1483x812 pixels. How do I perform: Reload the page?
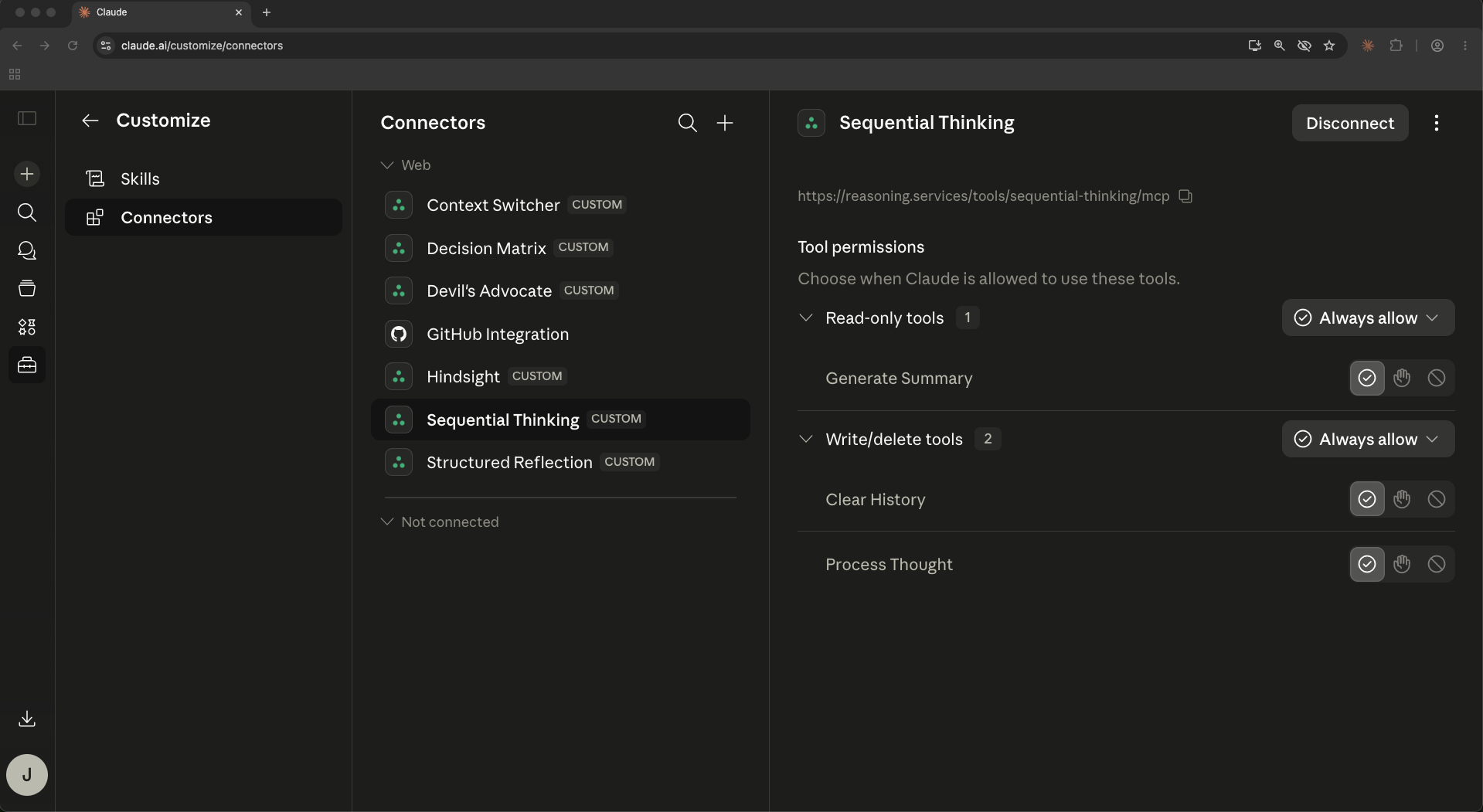point(73,46)
